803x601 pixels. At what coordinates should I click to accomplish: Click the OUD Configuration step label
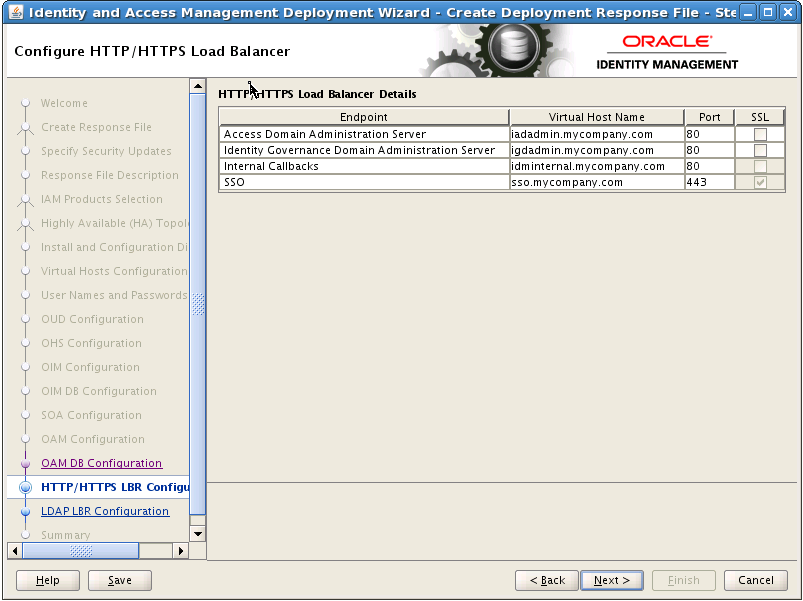pyautogui.click(x=92, y=319)
